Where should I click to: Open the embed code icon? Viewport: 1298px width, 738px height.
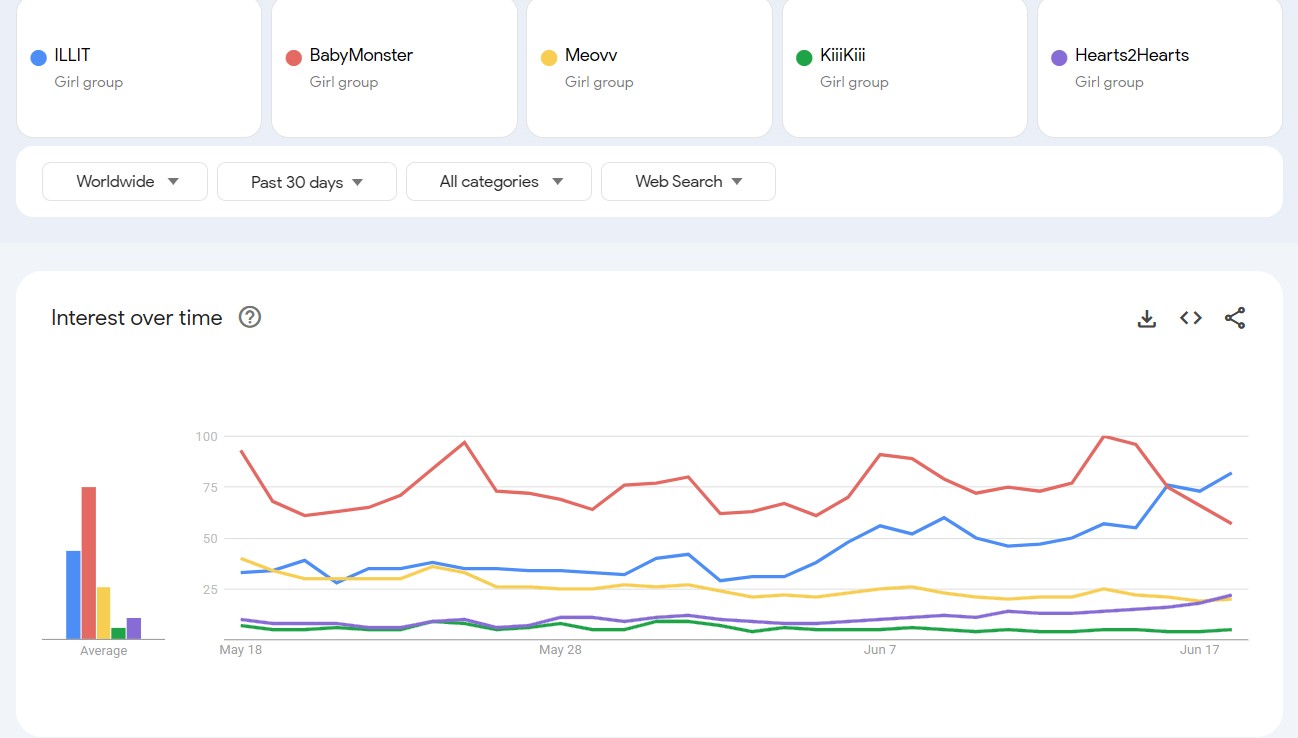point(1191,318)
